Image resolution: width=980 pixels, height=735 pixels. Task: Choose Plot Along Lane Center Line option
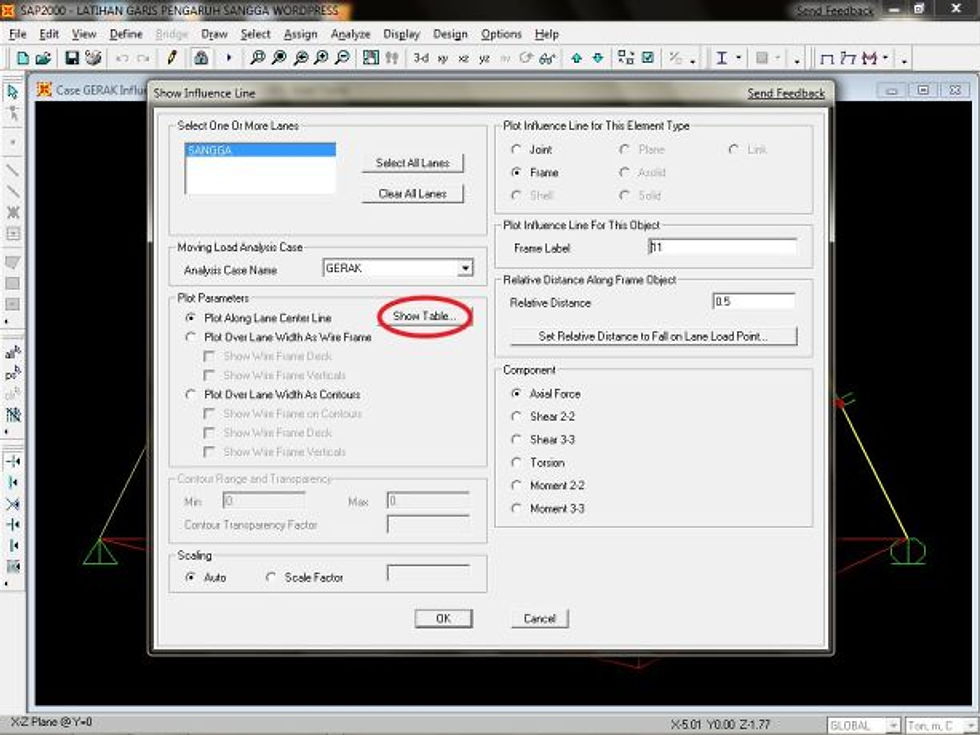190,318
